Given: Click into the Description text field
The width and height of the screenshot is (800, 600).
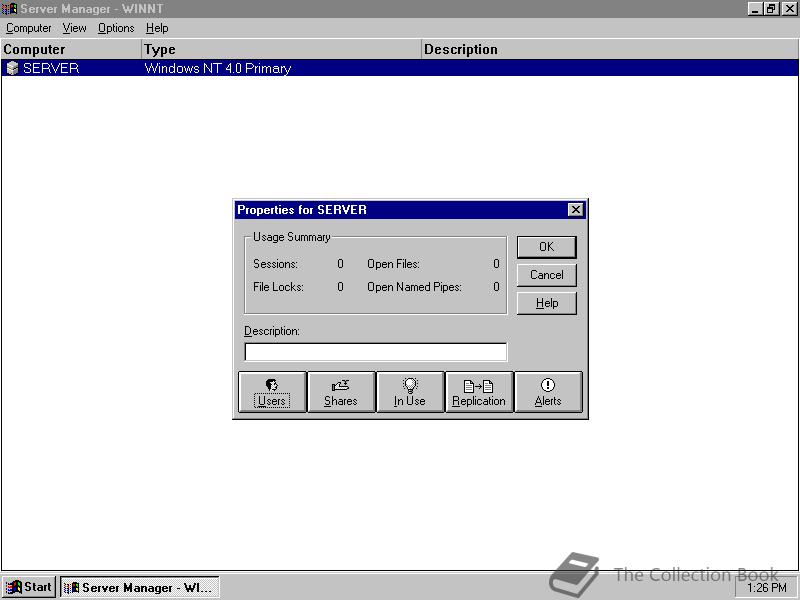Looking at the screenshot, I should 376,352.
